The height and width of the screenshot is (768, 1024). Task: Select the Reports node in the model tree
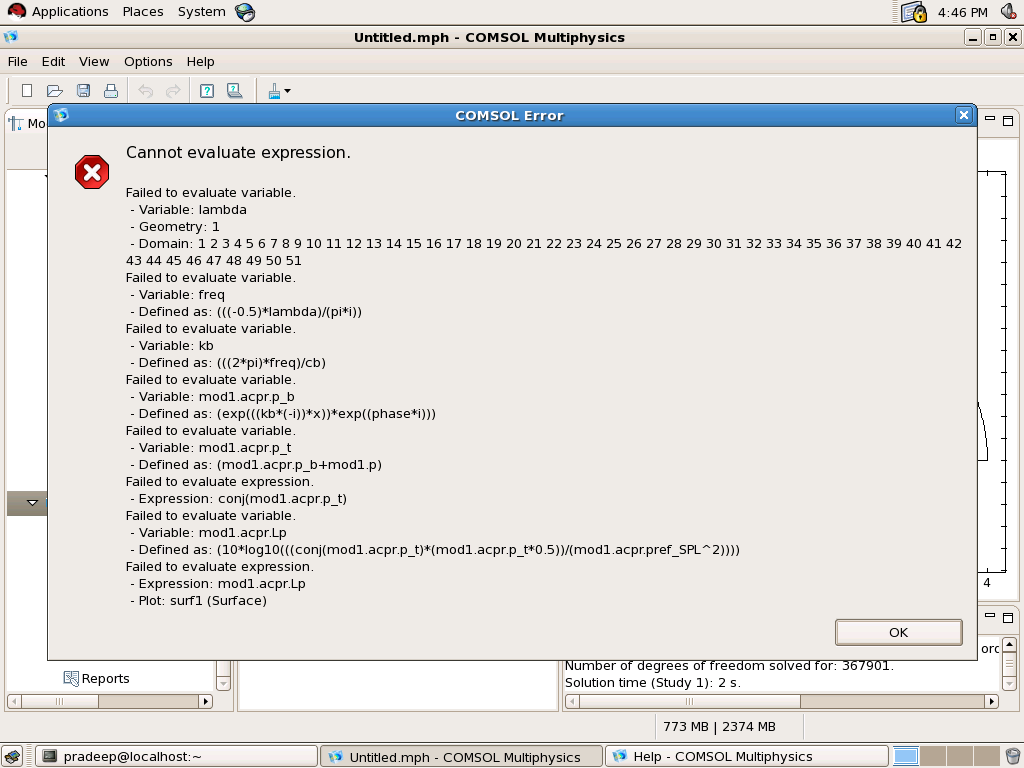click(105, 679)
